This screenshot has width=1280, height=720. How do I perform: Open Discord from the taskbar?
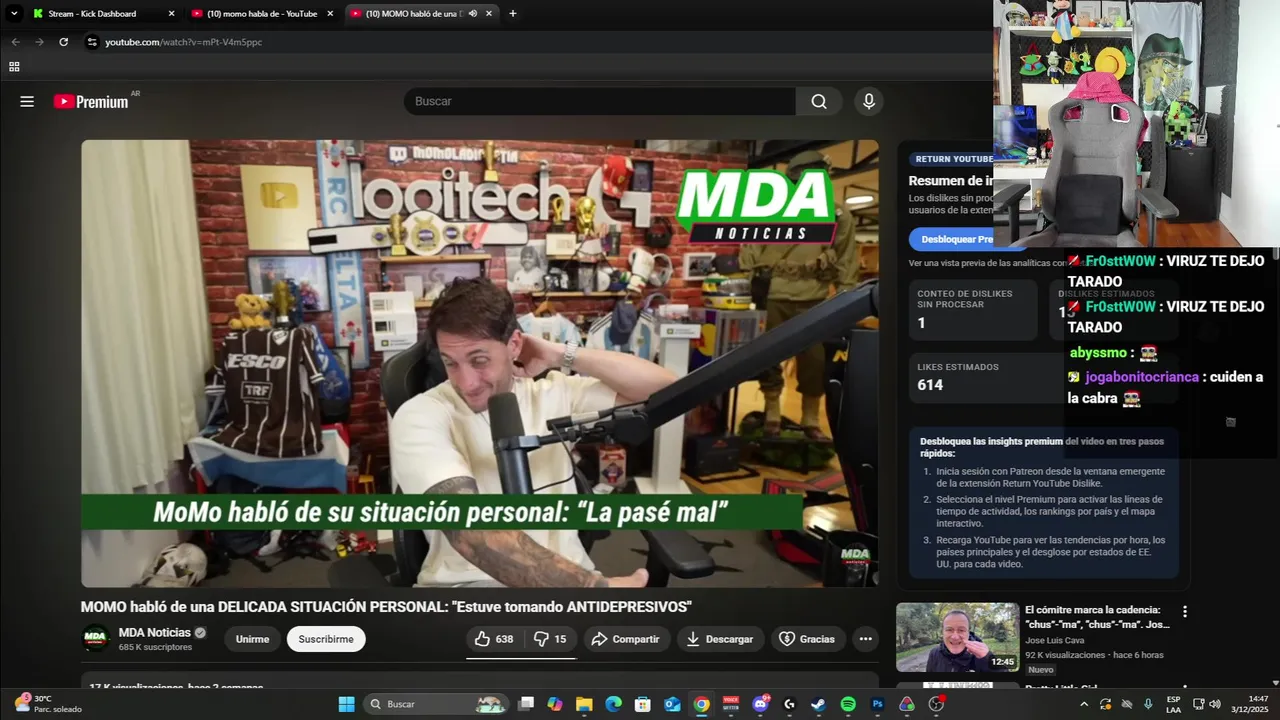click(760, 704)
